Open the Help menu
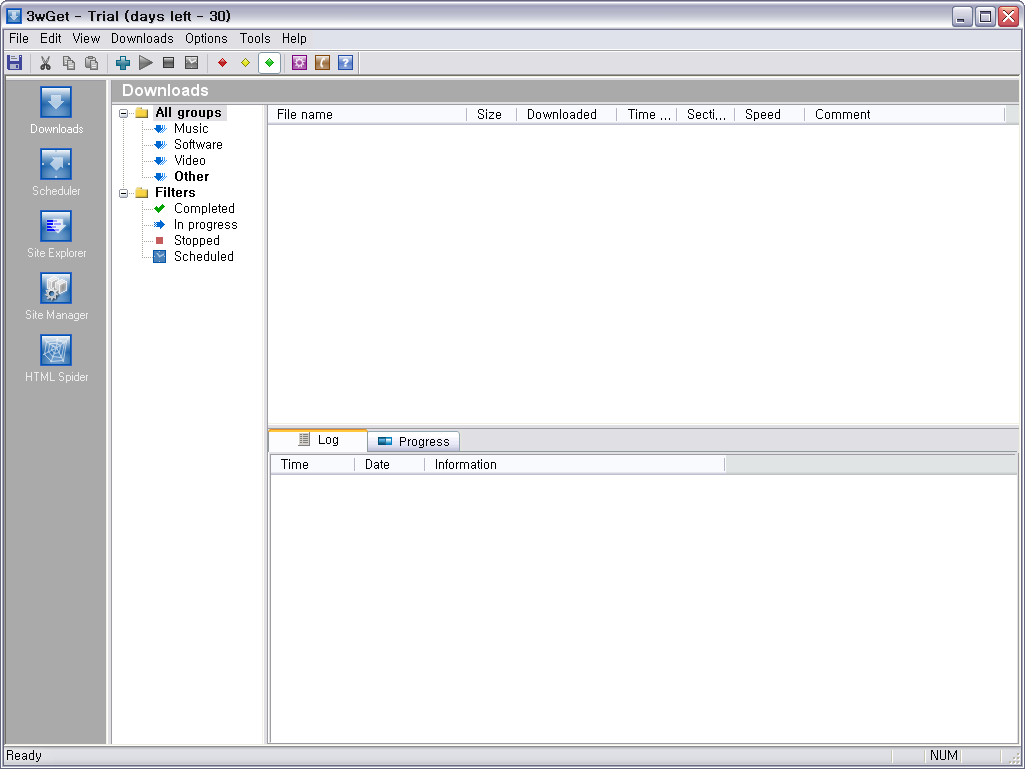 click(x=294, y=39)
